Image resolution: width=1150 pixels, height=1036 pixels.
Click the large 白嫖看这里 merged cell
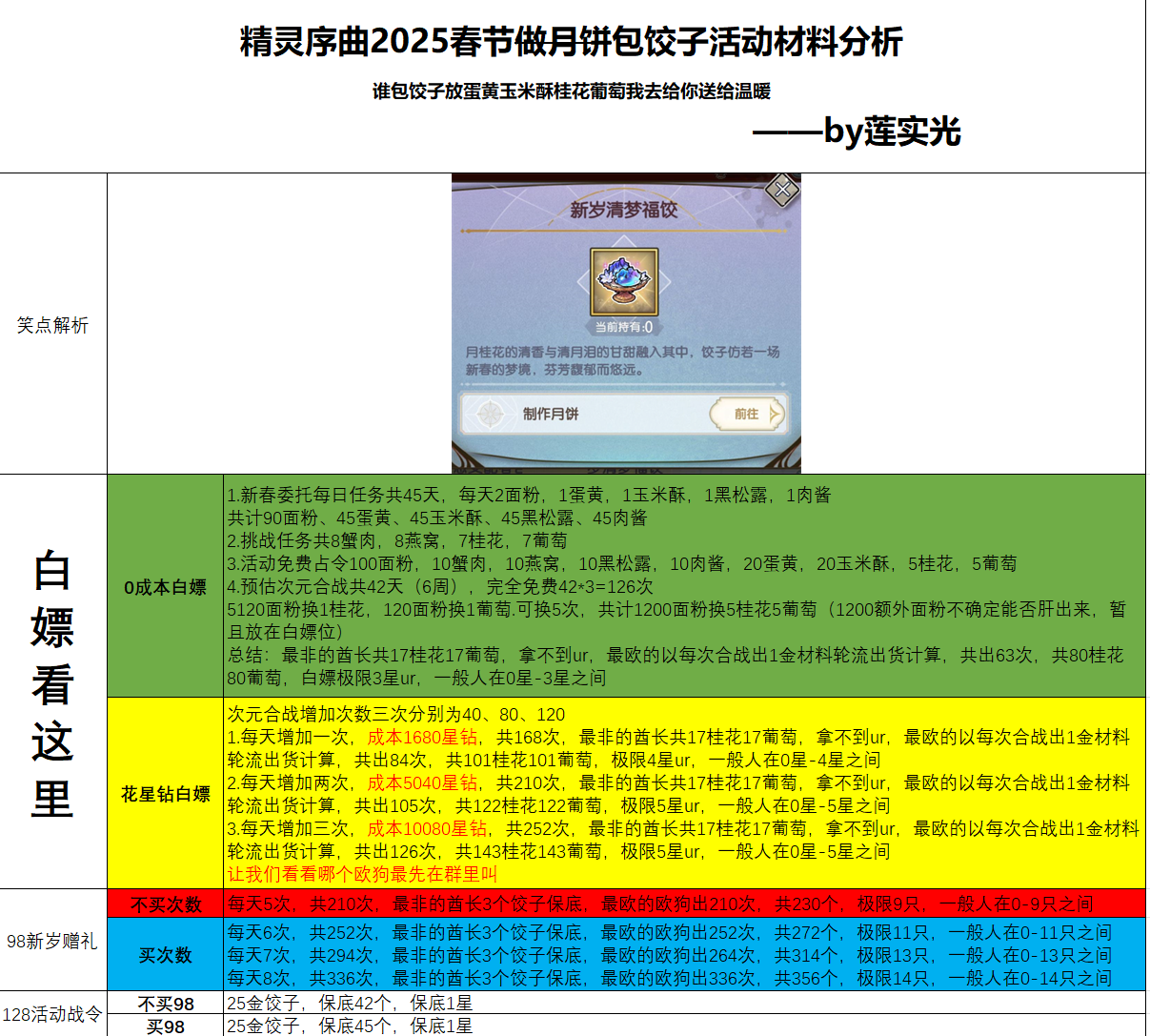pyautogui.click(x=52, y=681)
